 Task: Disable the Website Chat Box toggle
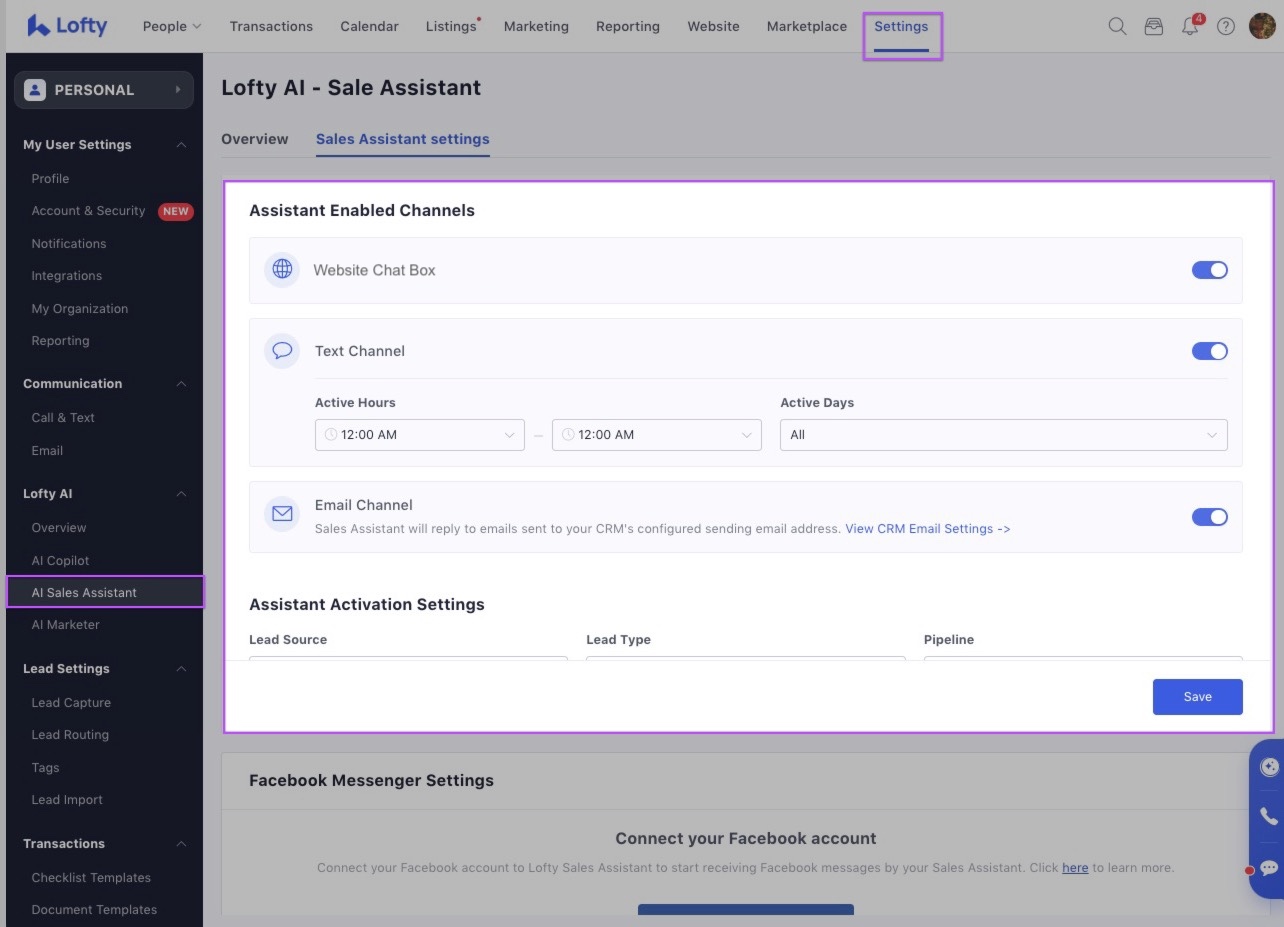tap(1209, 270)
